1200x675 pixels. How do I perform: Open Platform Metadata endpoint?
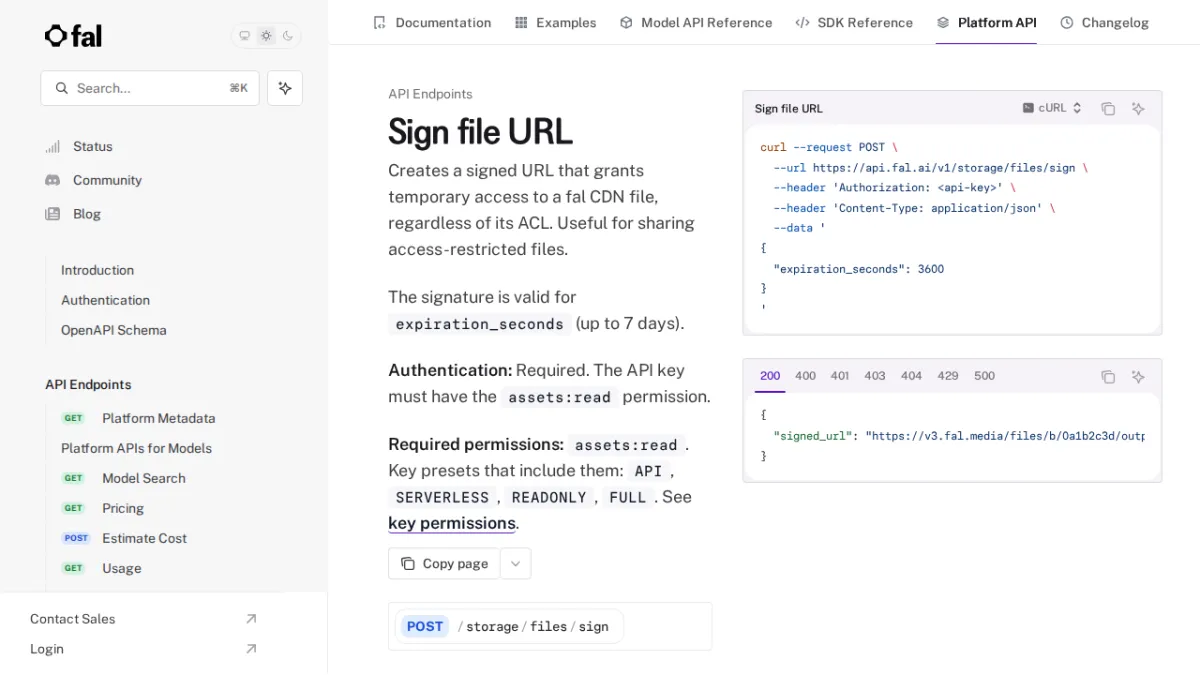point(158,418)
